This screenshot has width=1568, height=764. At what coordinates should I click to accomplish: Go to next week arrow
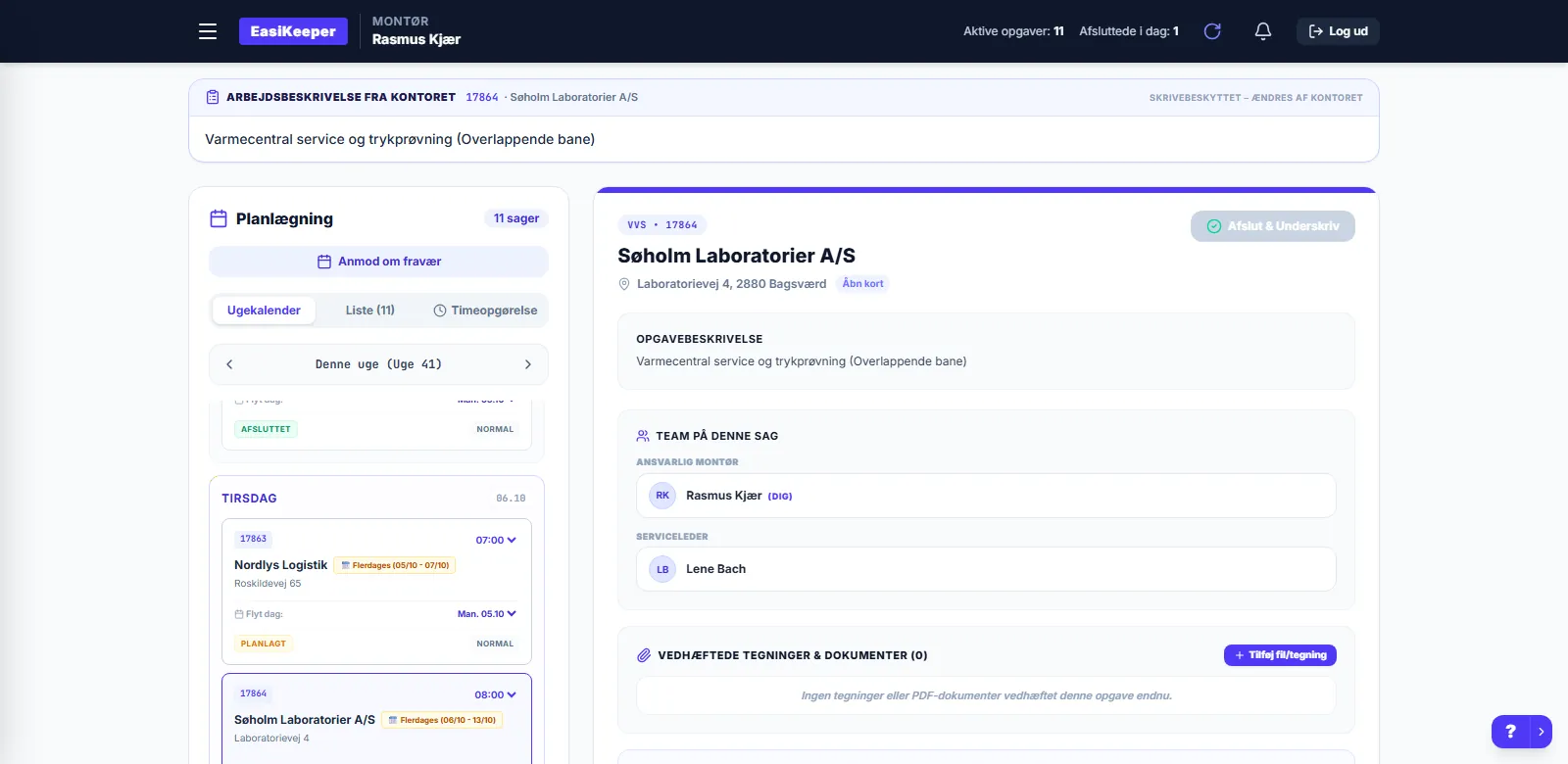click(528, 364)
